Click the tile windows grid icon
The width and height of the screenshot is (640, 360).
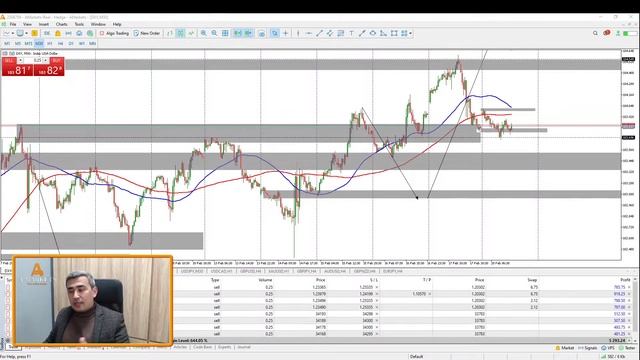(225, 33)
